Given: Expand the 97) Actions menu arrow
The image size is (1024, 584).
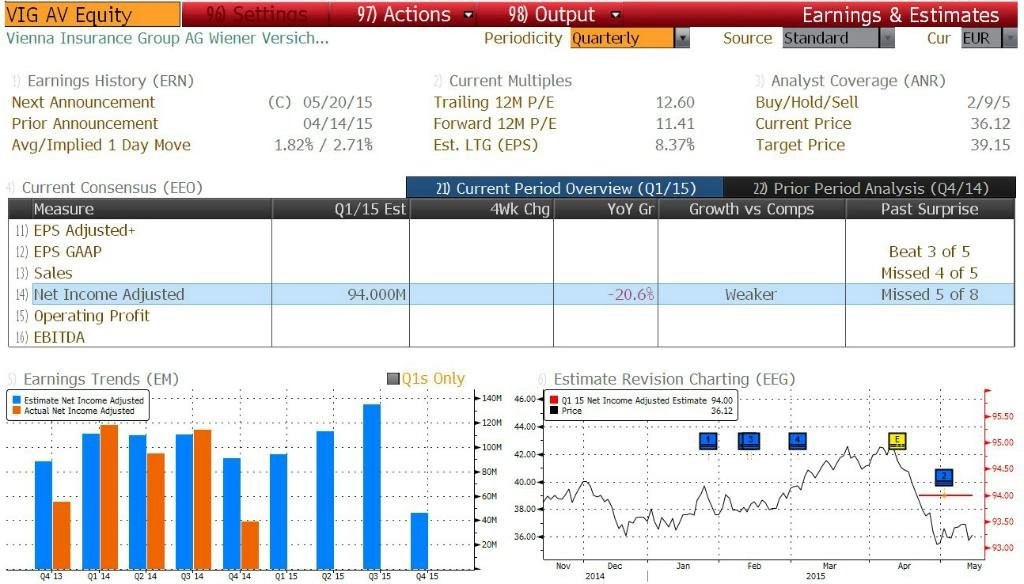Looking at the screenshot, I should [x=468, y=14].
